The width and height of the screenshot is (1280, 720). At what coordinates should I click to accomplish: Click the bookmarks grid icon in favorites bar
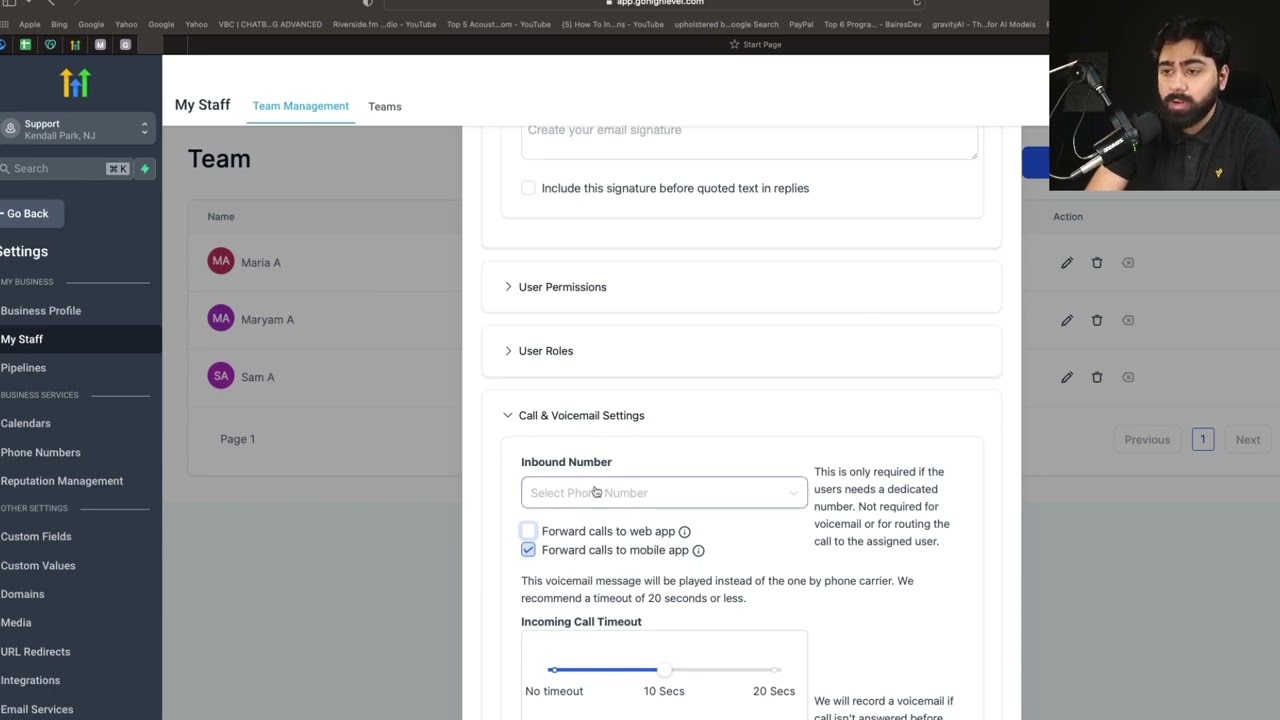[5, 24]
